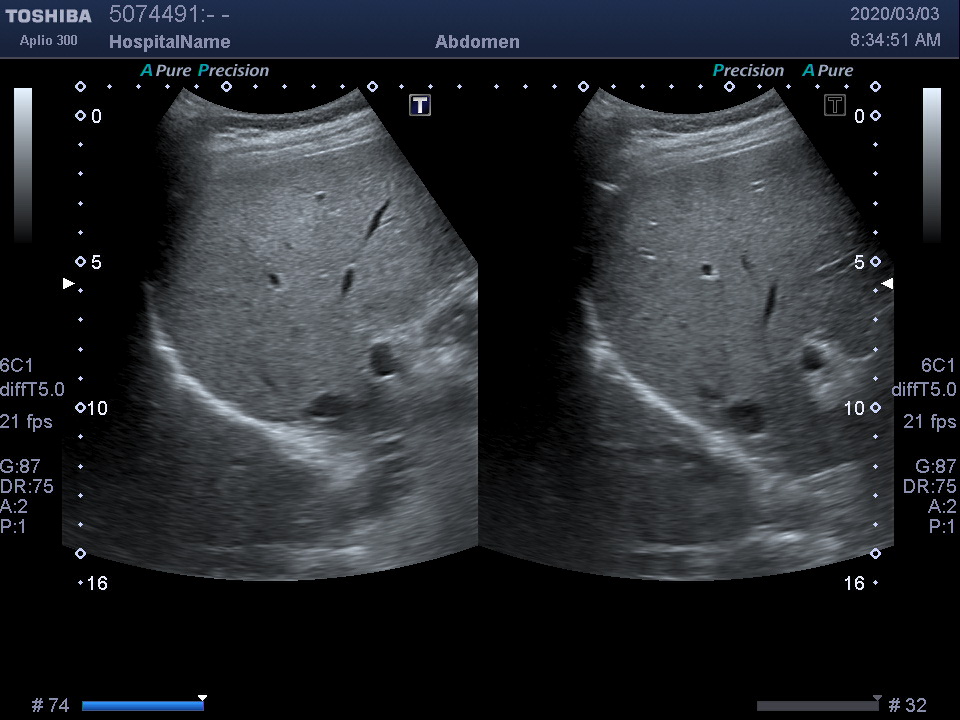The width and height of the screenshot is (960, 720).
Task: Click dynamic range DR:75 on left side
Action: click(x=27, y=486)
